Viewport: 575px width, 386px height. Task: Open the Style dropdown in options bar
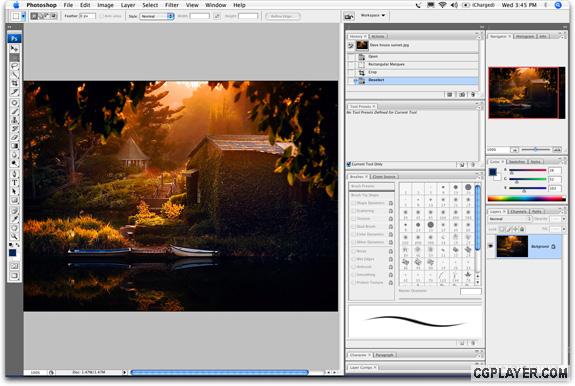[157, 16]
